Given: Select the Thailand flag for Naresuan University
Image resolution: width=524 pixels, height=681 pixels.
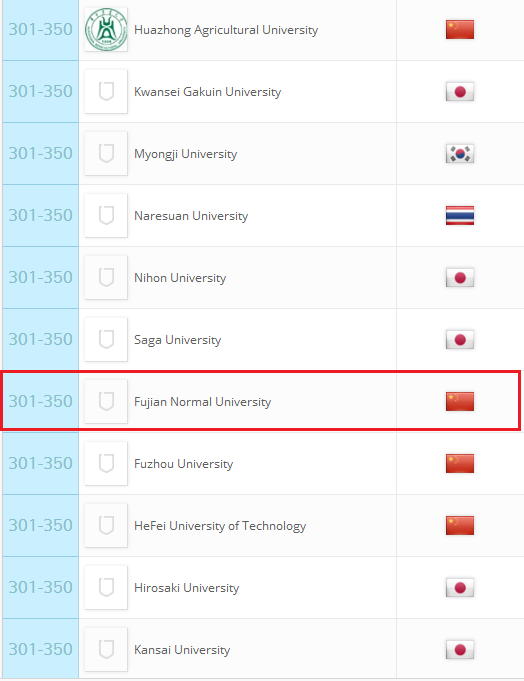Looking at the screenshot, I should pyautogui.click(x=460, y=215).
